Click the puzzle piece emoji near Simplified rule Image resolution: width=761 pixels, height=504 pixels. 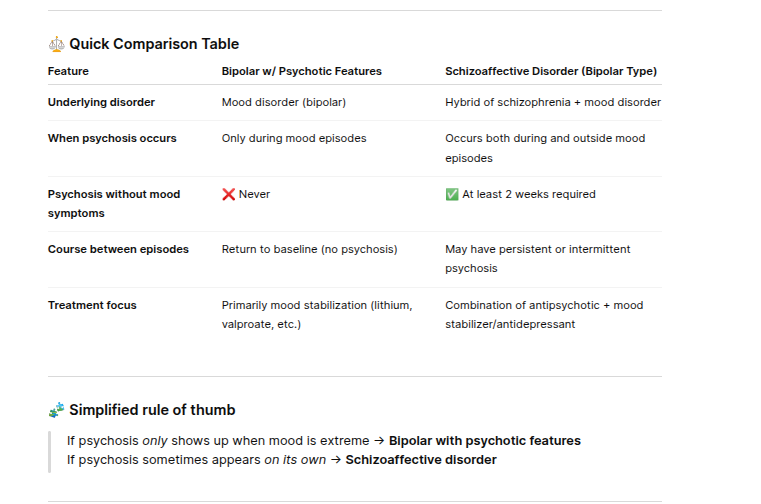56,410
